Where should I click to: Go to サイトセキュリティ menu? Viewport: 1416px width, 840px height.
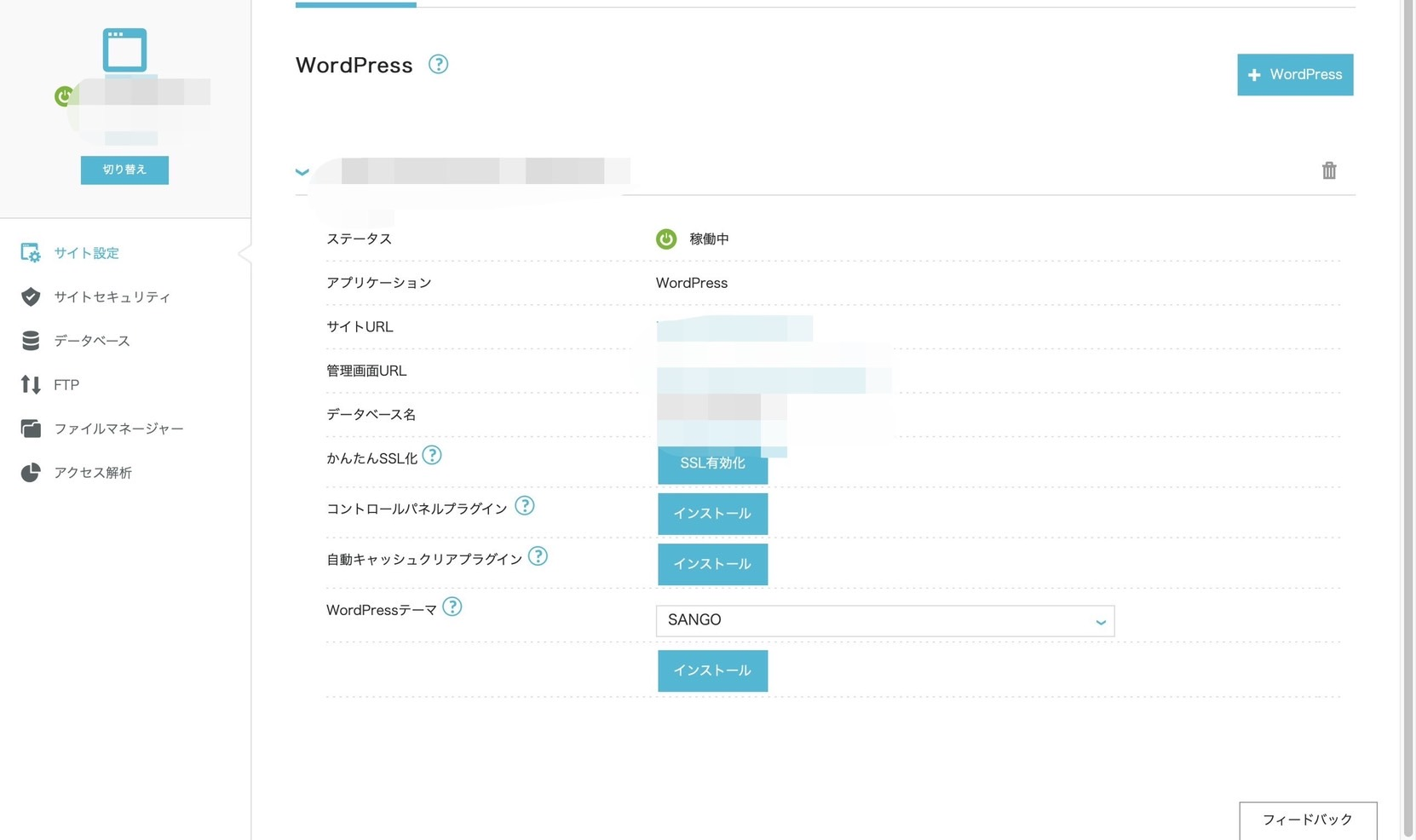pos(112,297)
